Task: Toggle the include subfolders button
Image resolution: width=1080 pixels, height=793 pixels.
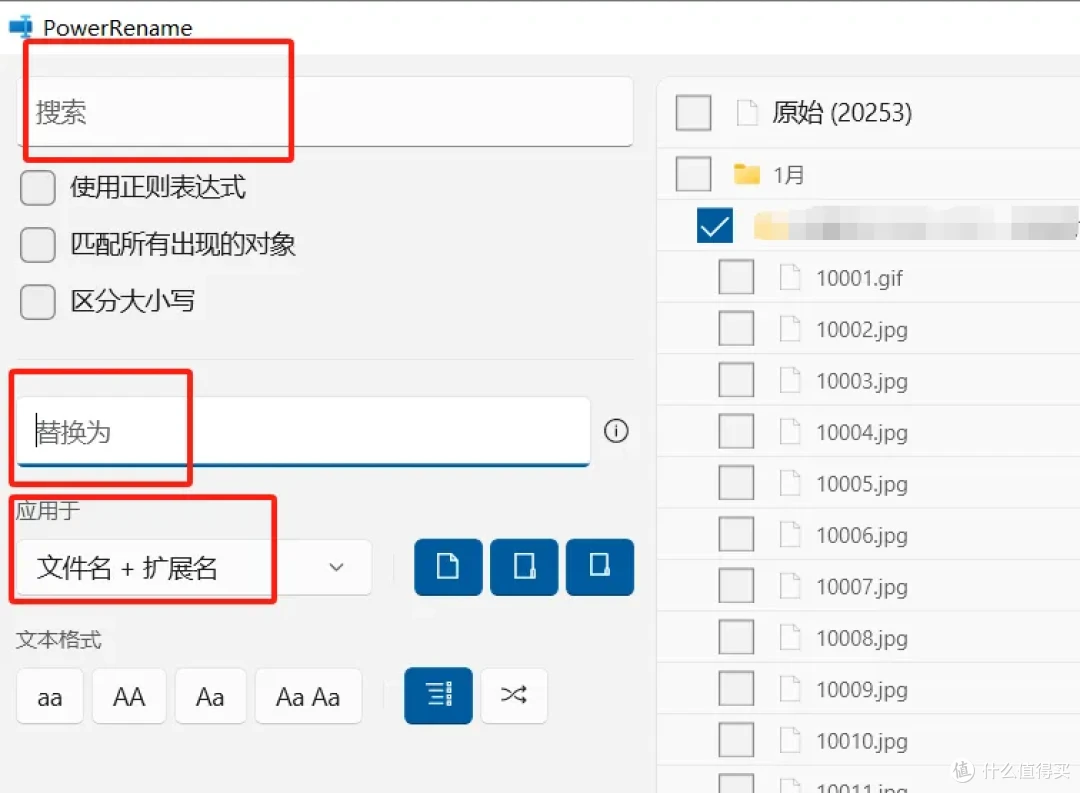Action: pos(600,567)
